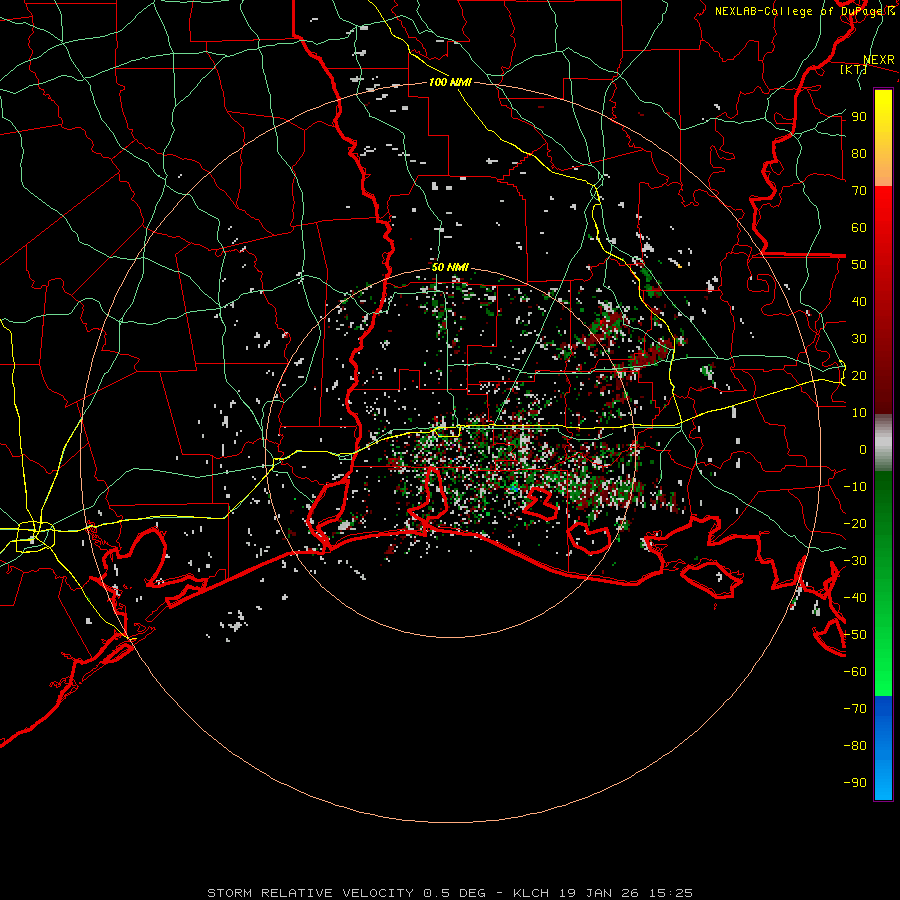Select the 100 NMI range ring label

[x=450, y=82]
